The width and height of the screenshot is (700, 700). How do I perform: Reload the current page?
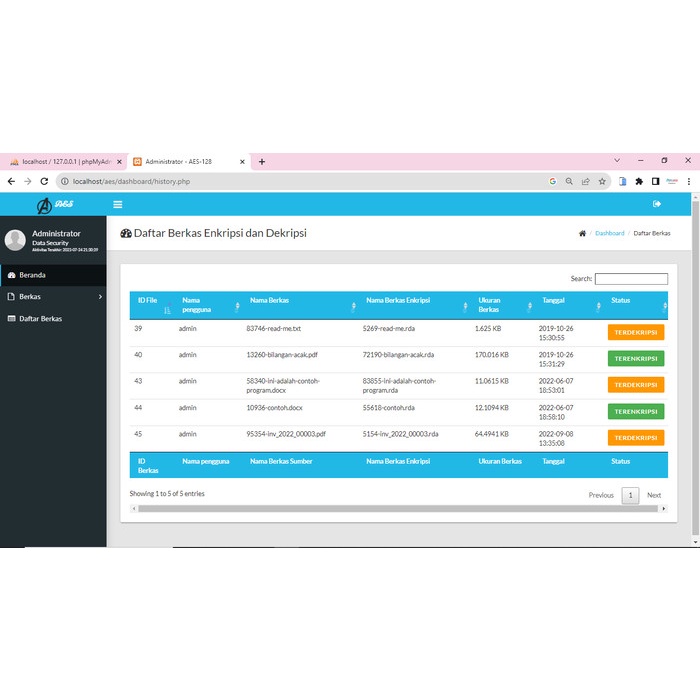44,181
